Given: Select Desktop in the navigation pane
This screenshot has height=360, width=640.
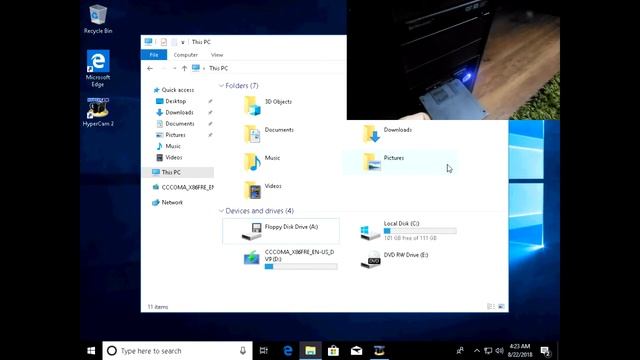Looking at the screenshot, I should click(x=176, y=101).
